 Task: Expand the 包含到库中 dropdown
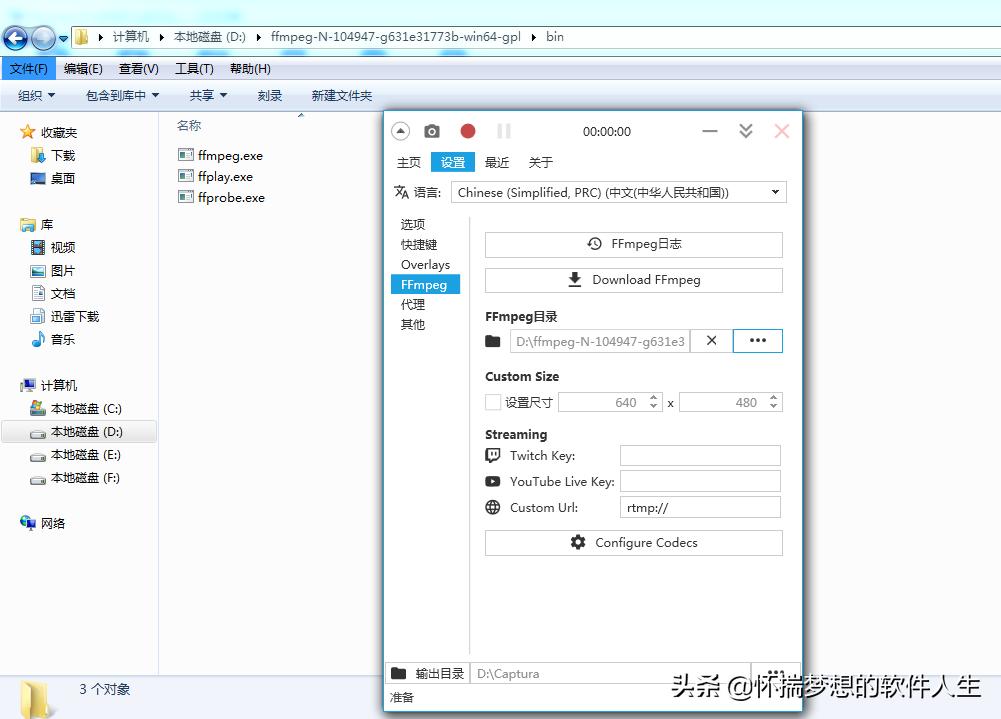[x=122, y=96]
